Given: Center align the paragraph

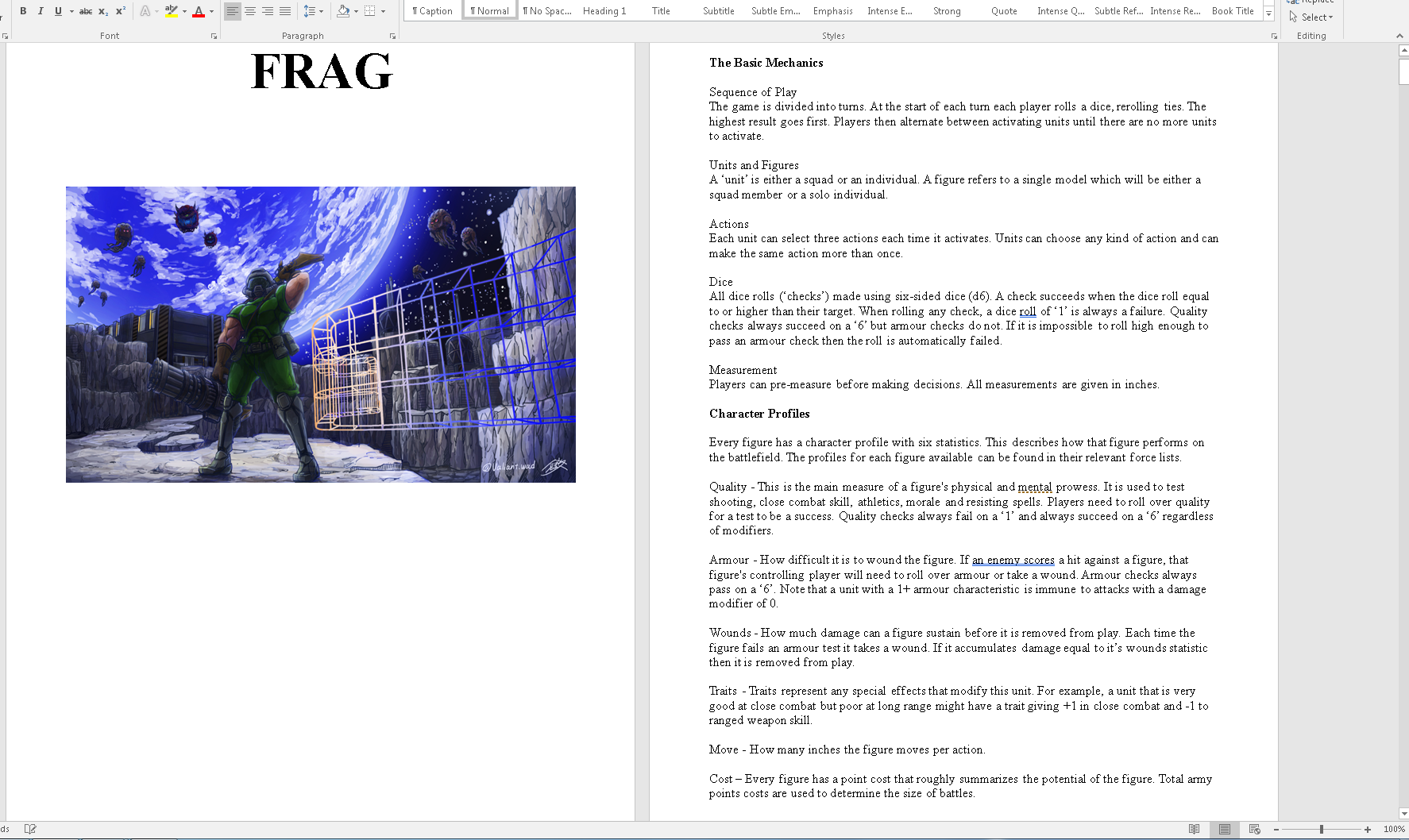Looking at the screenshot, I should [250, 11].
